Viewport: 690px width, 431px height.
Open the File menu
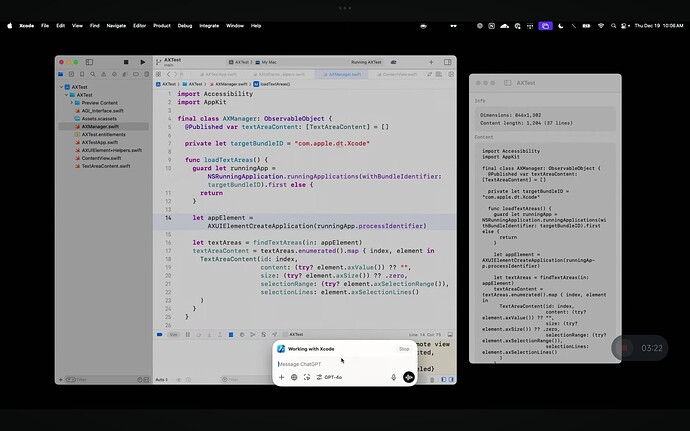point(45,26)
